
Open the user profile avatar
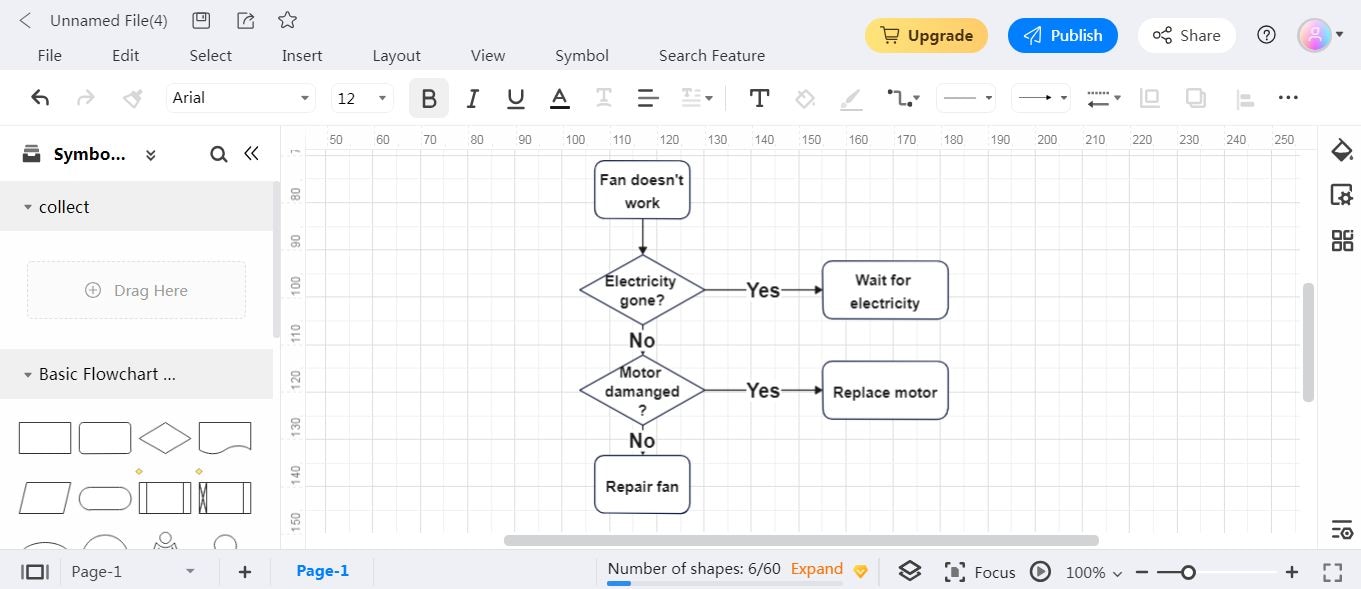pos(1315,36)
